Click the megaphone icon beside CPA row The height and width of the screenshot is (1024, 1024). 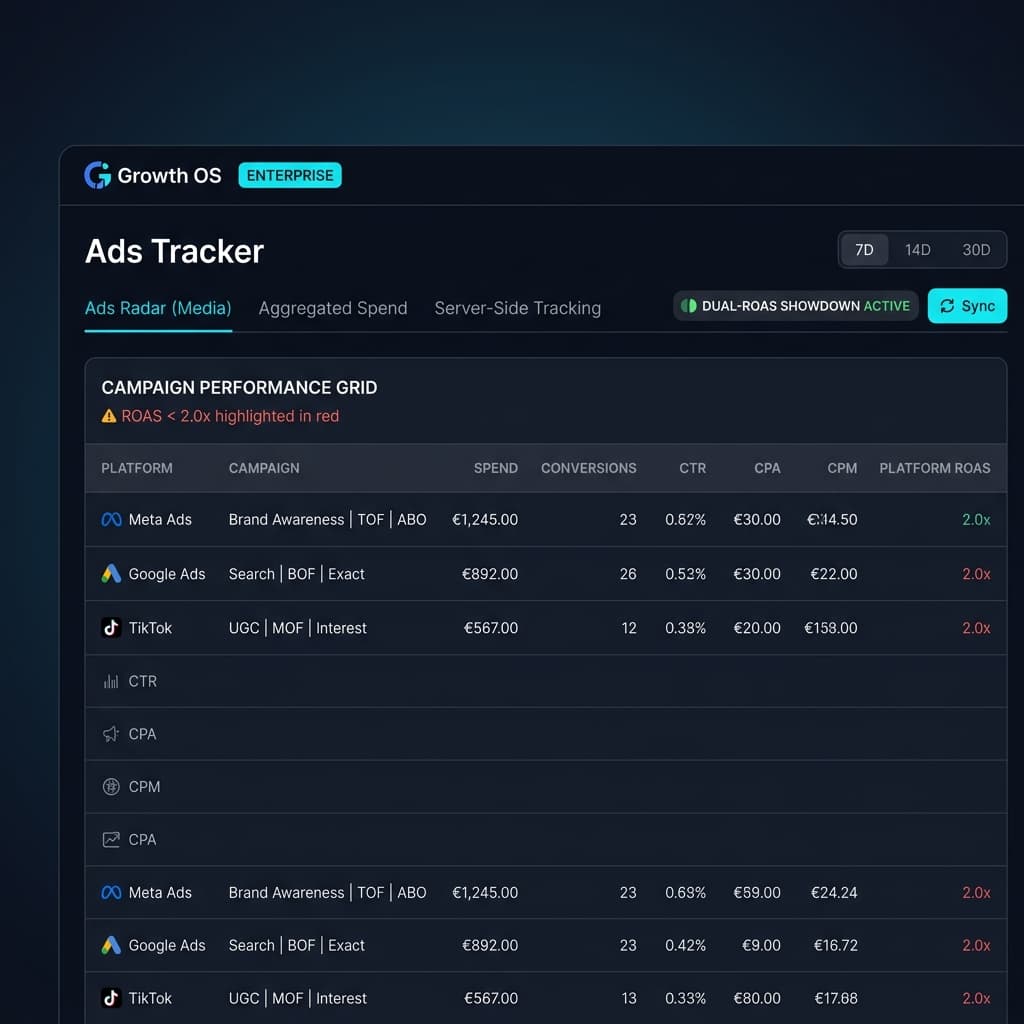(x=111, y=734)
